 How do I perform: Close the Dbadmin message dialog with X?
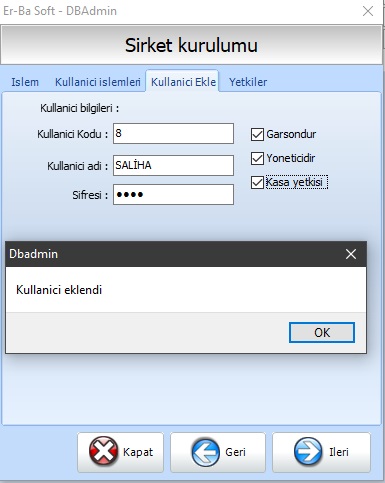pyautogui.click(x=351, y=254)
